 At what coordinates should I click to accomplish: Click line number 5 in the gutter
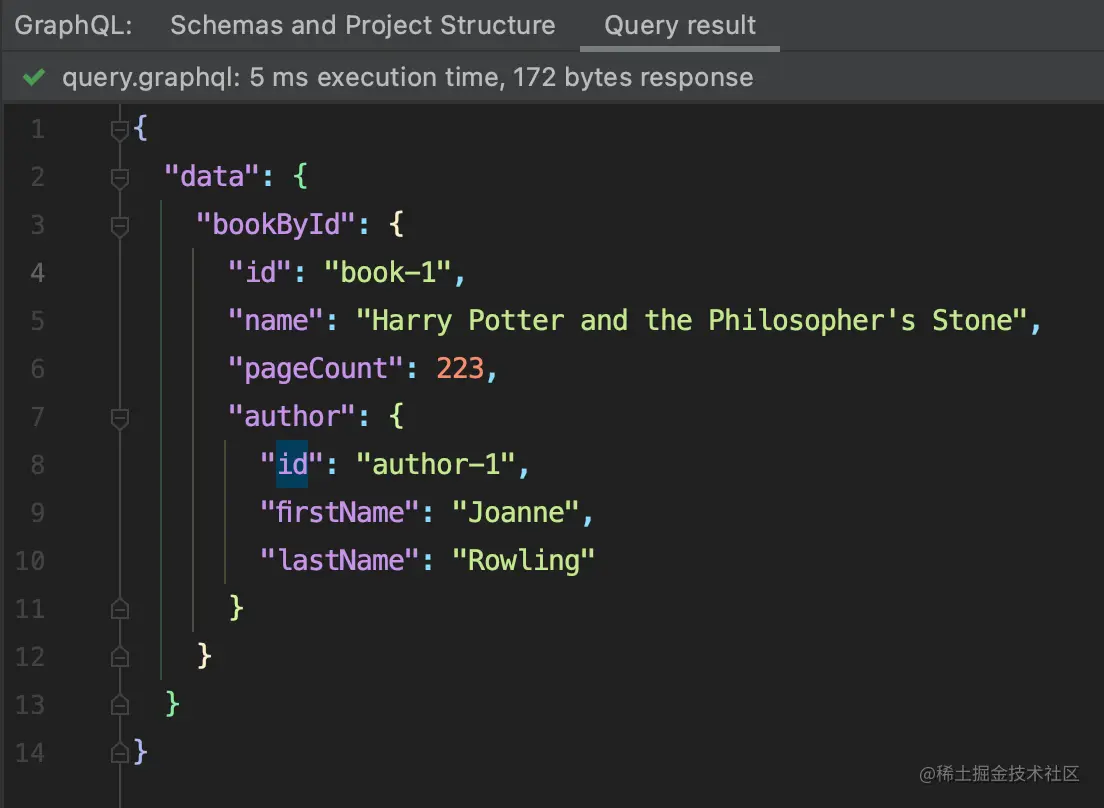pyautogui.click(x=37, y=322)
